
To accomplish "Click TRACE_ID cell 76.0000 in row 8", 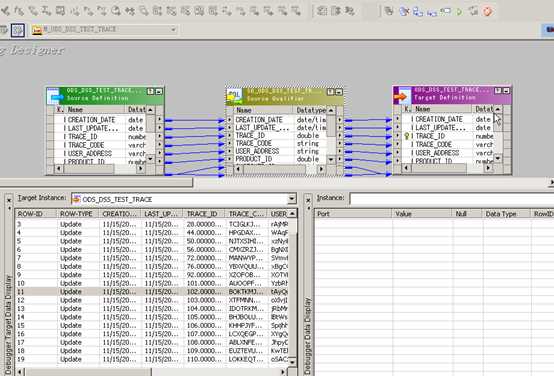I will tap(204, 266).
